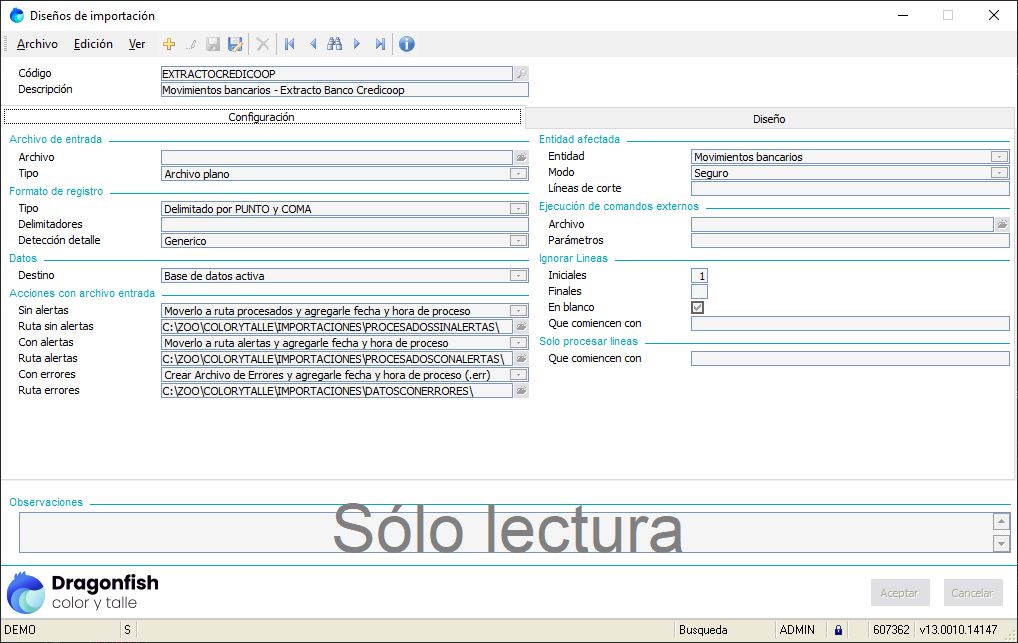
Task: Go to the last record
Action: point(380,44)
